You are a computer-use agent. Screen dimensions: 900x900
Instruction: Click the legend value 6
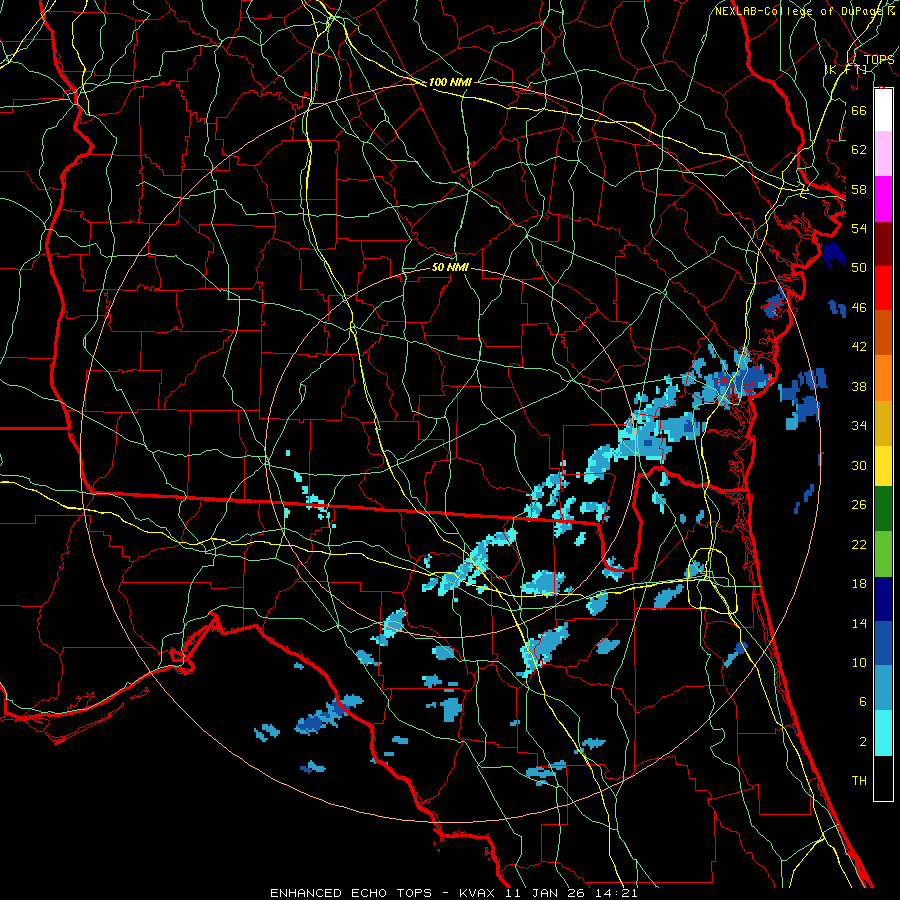(x=862, y=702)
